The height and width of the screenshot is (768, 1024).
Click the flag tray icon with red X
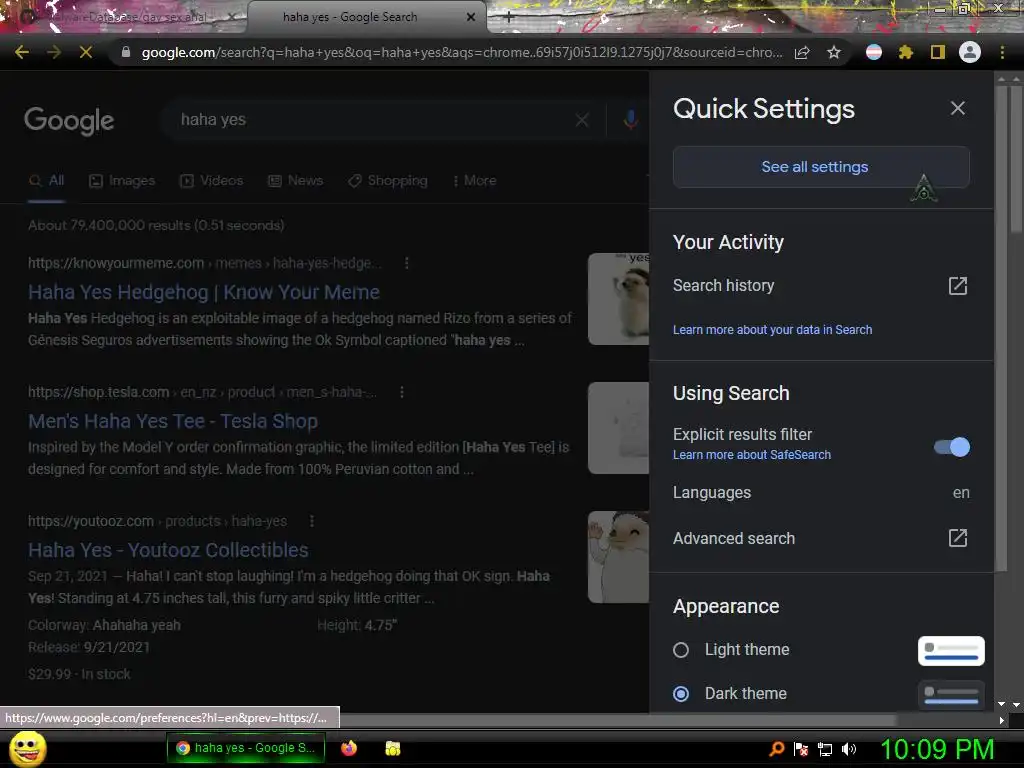[x=801, y=749]
